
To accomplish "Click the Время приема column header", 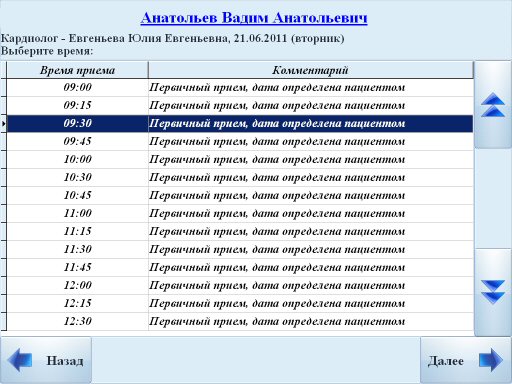I will point(77,70).
